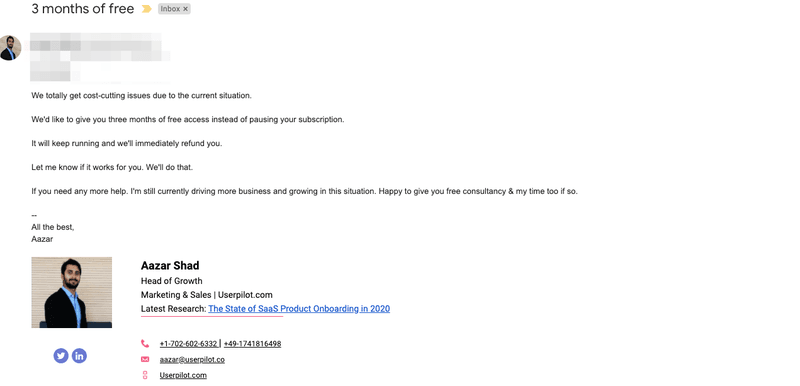This screenshot has width=800, height=386.
Task: Remove the Inbox label with the x
Action: click(x=185, y=9)
